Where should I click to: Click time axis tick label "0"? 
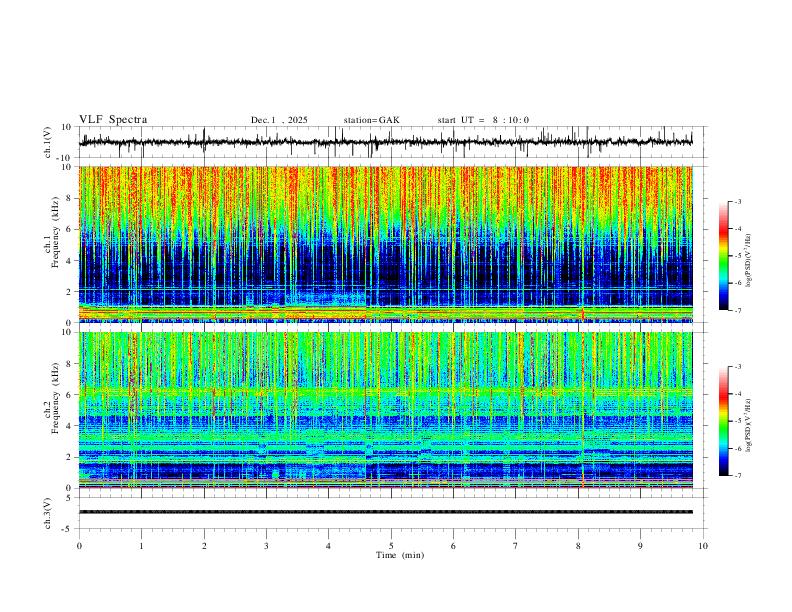click(79, 546)
